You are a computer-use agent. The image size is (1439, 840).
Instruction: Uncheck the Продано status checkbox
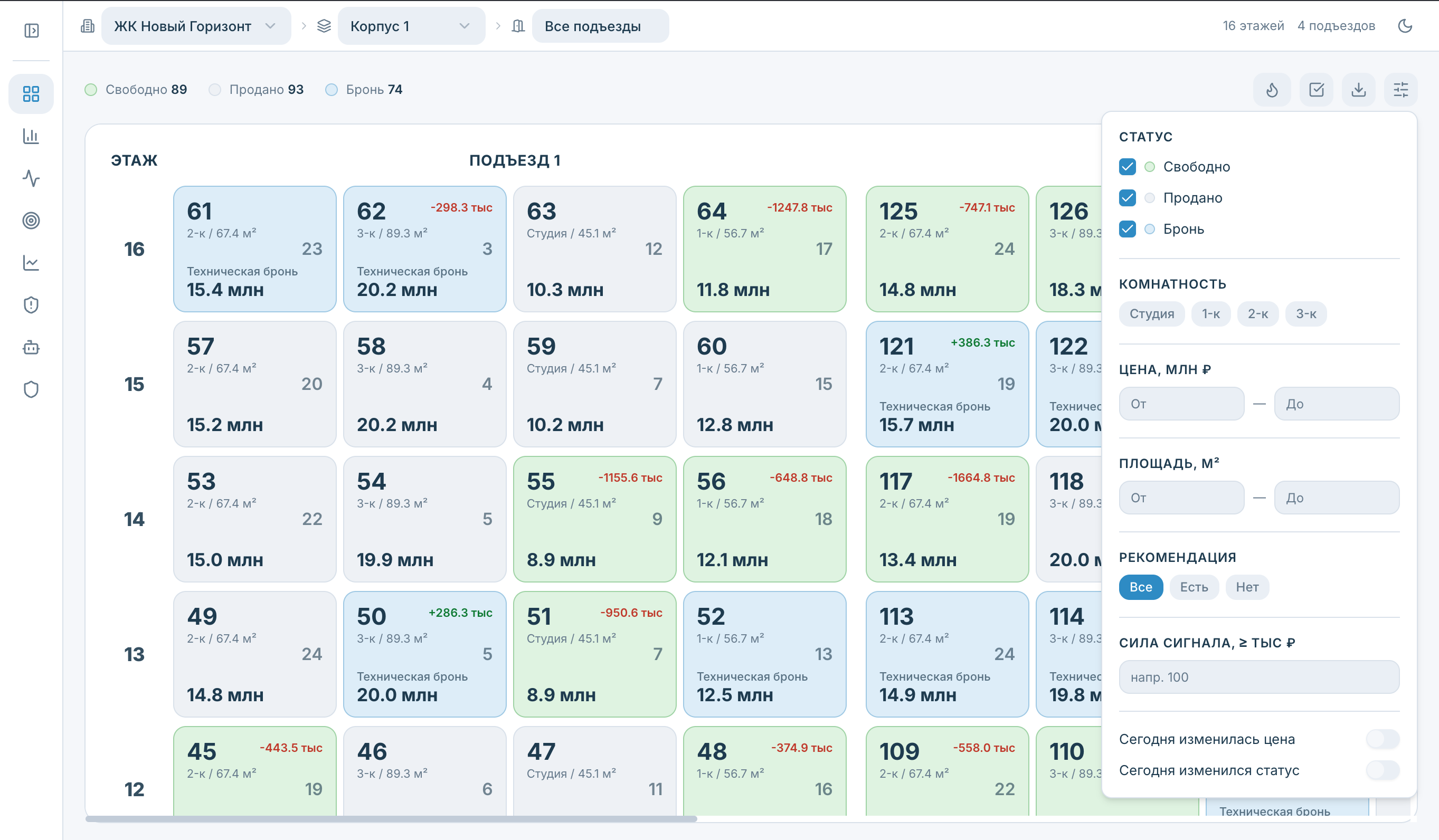point(1127,198)
